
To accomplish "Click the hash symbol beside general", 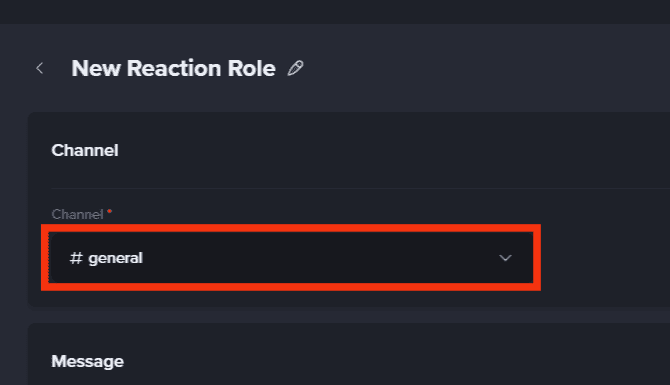I will tap(76, 258).
